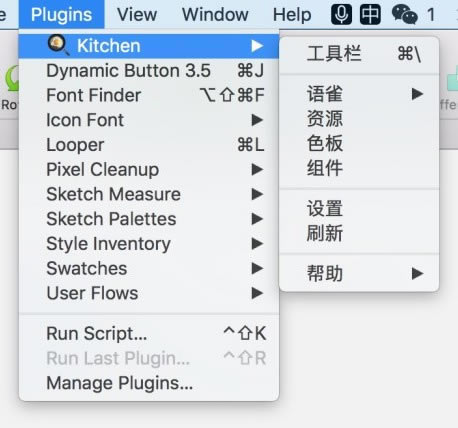Expand the 语雀 submenu arrow
Screen dimensions: 458x428
tap(417, 94)
